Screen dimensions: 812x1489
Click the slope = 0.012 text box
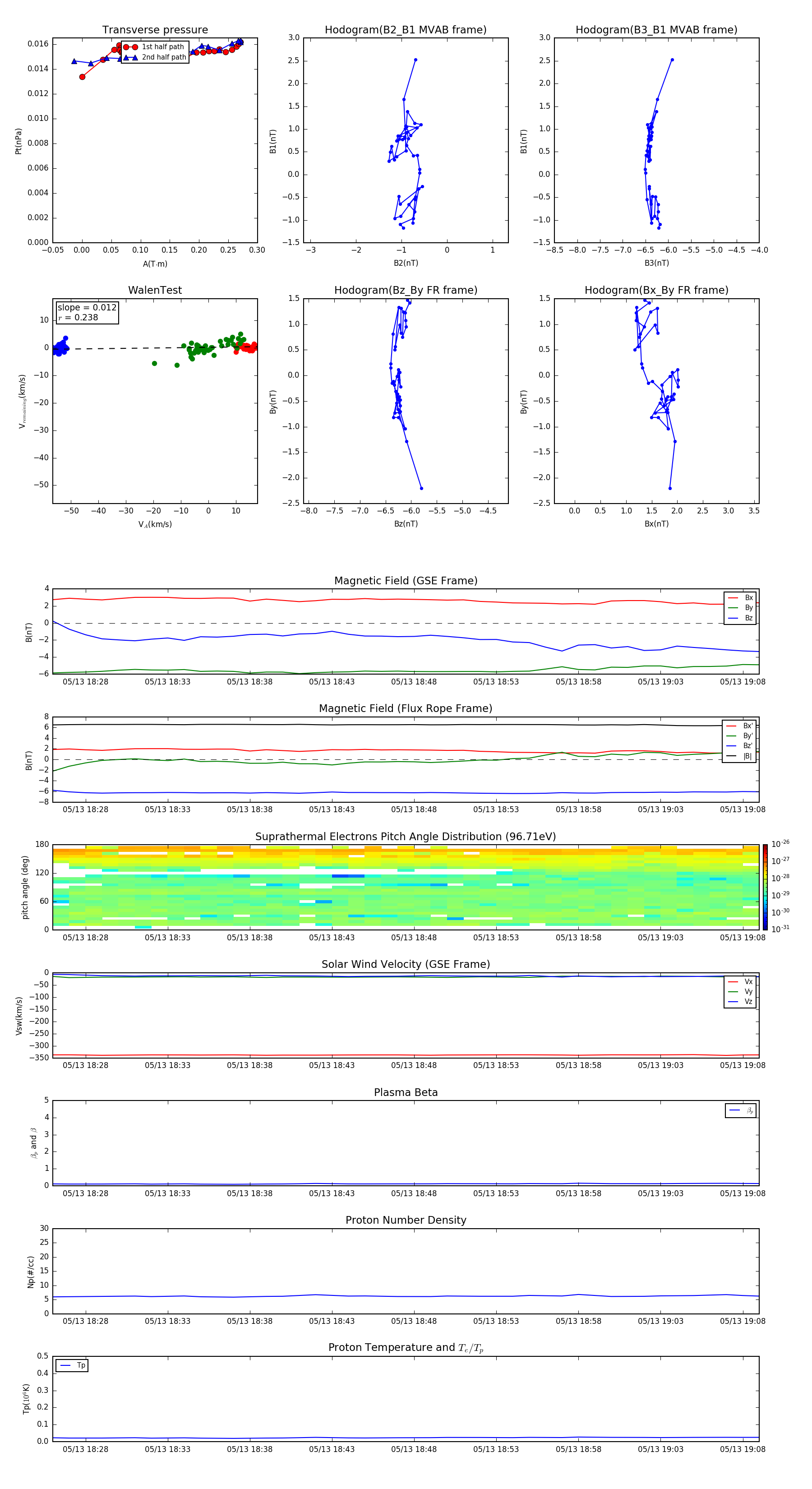(87, 312)
